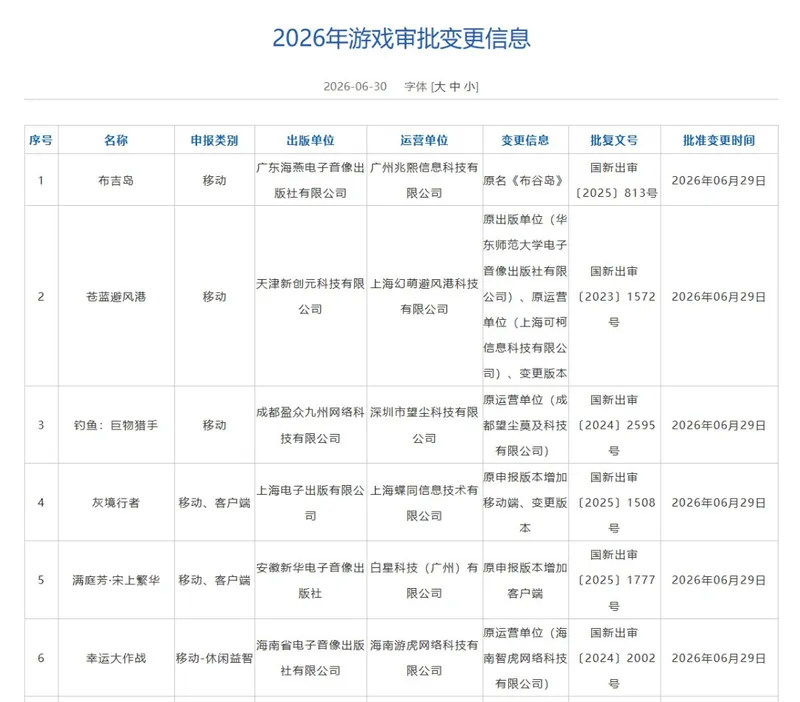
Task: Click the 批准变更时间 column header
Action: 719,140
